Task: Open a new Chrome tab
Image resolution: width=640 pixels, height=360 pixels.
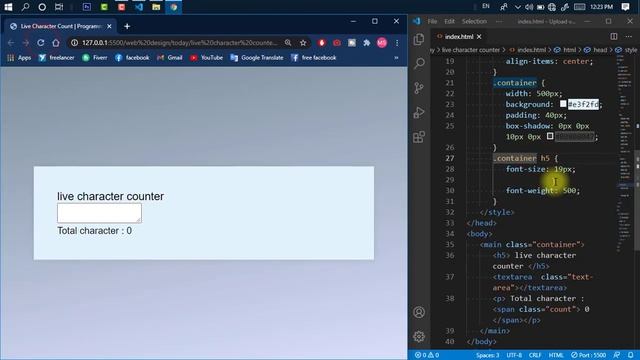Action: point(127,26)
